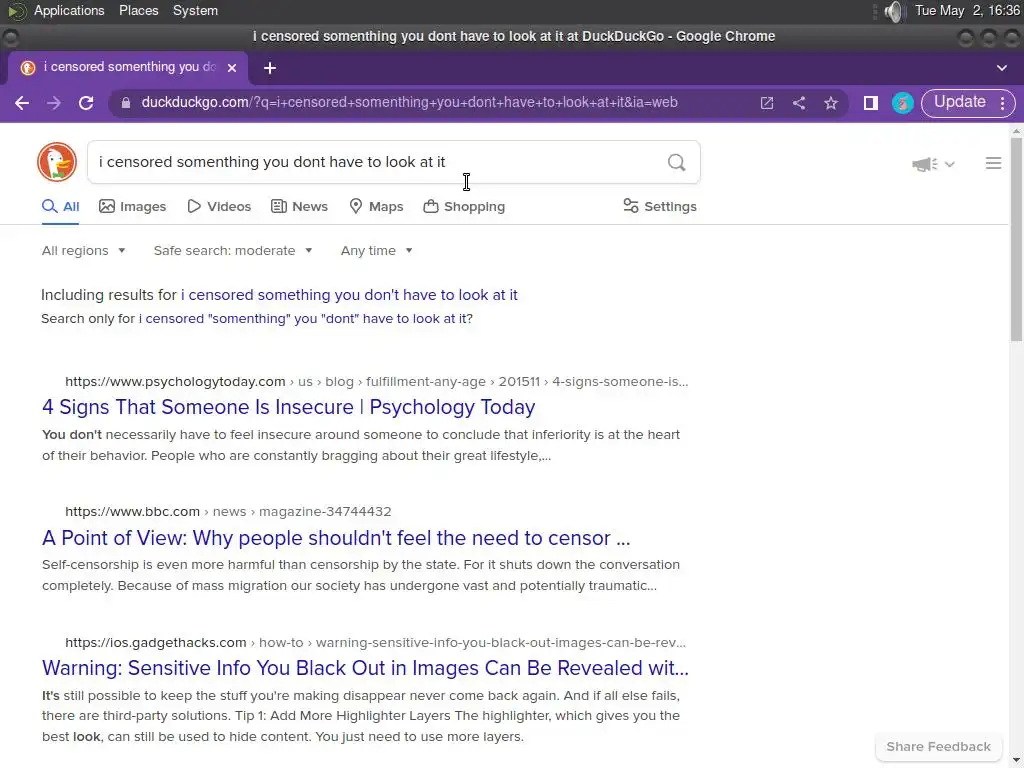Switch to the Videos tab
The image size is (1024, 768).
pos(219,207)
